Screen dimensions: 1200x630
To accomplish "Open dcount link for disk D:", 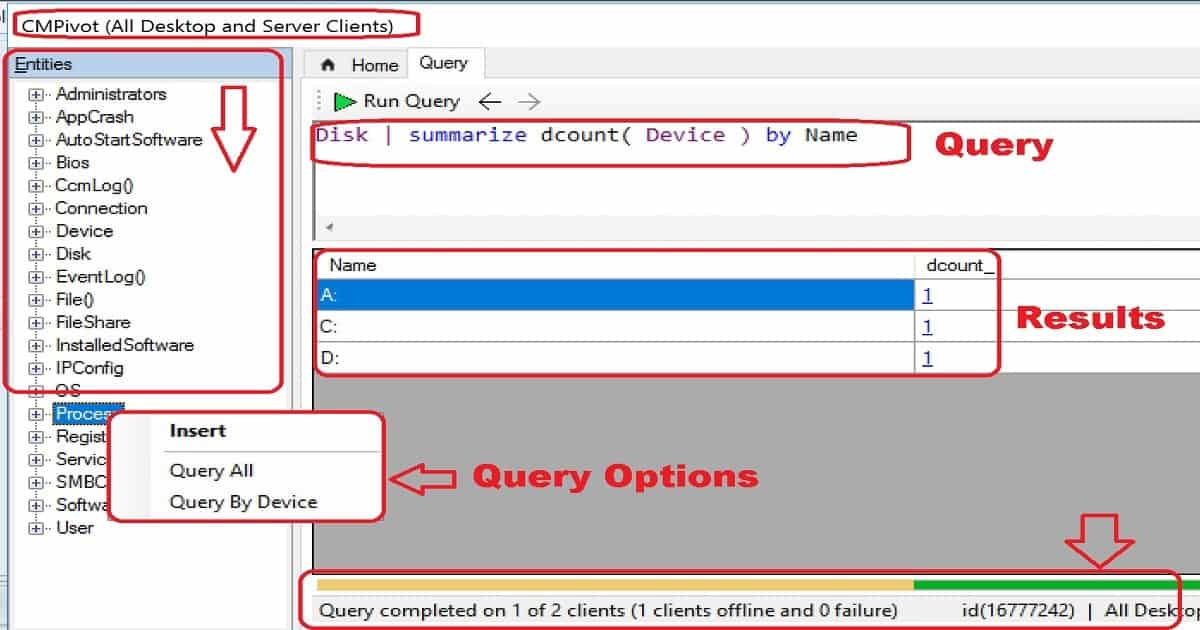I will [x=927, y=358].
